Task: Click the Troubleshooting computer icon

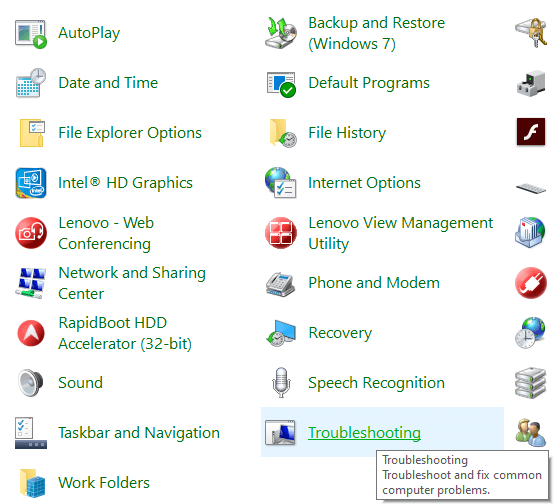Action: 280,433
